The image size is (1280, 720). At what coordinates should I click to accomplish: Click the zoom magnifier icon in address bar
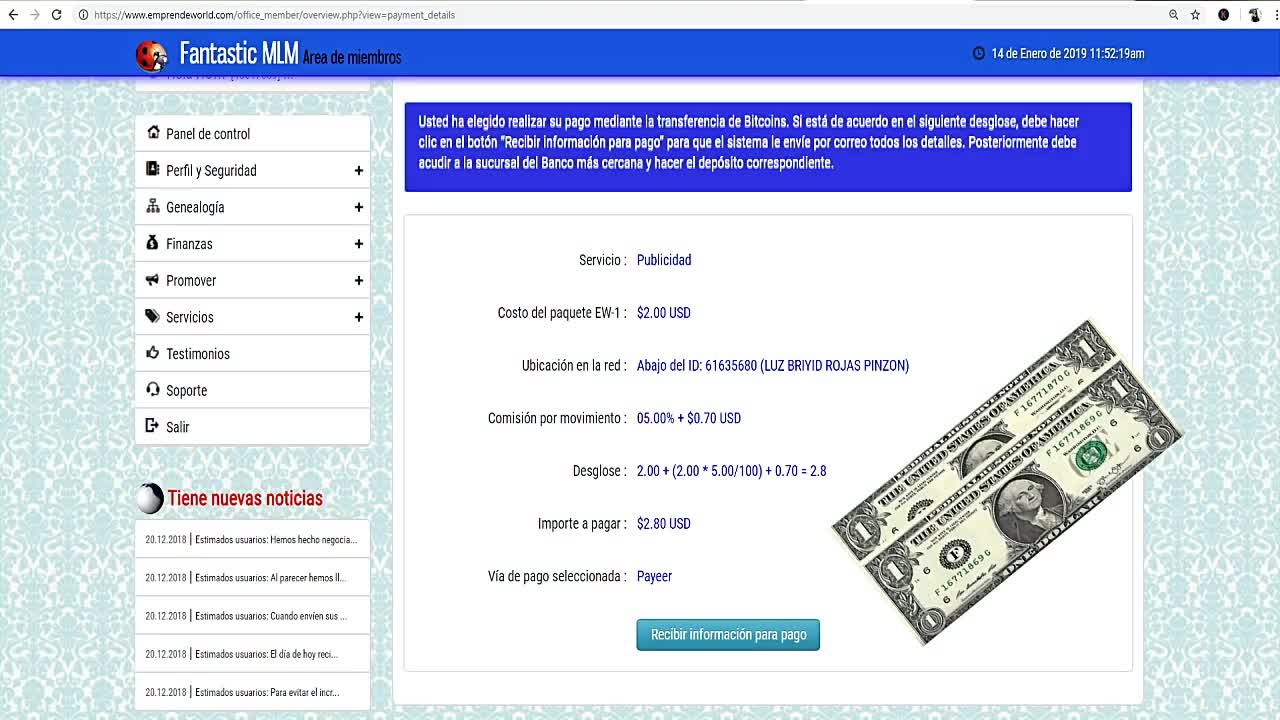1174,15
